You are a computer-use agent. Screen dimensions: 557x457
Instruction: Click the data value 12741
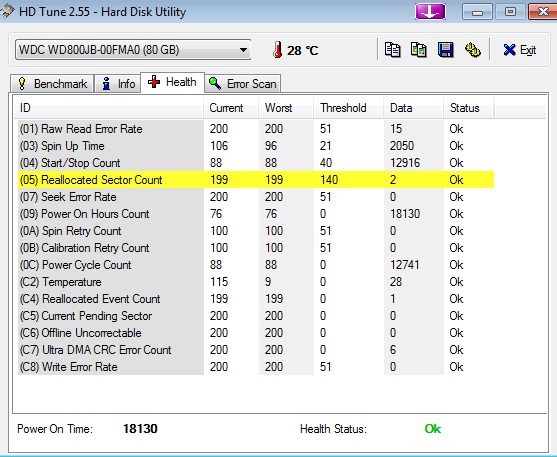click(405, 265)
